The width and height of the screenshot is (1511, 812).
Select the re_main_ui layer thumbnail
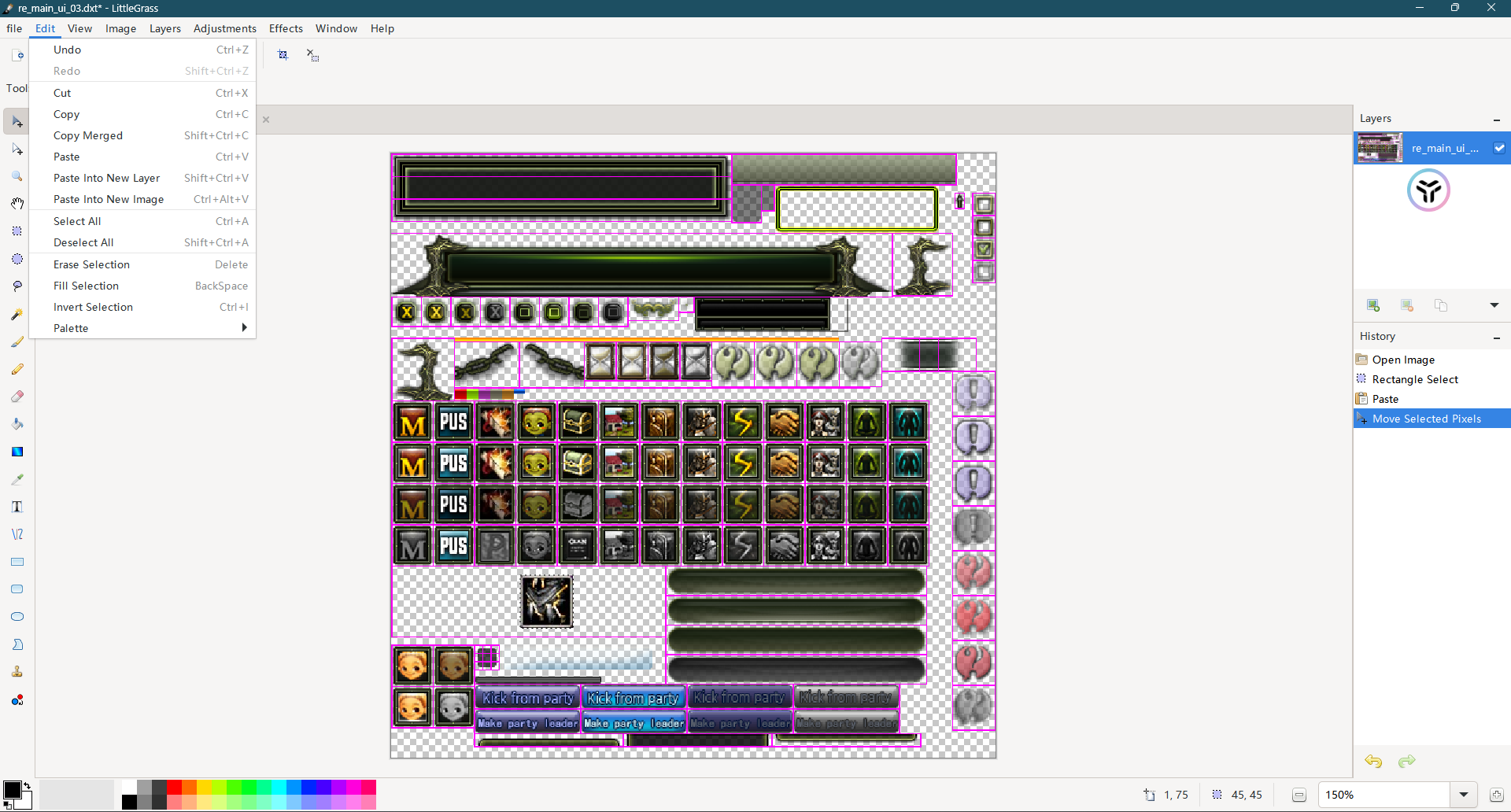click(1380, 148)
